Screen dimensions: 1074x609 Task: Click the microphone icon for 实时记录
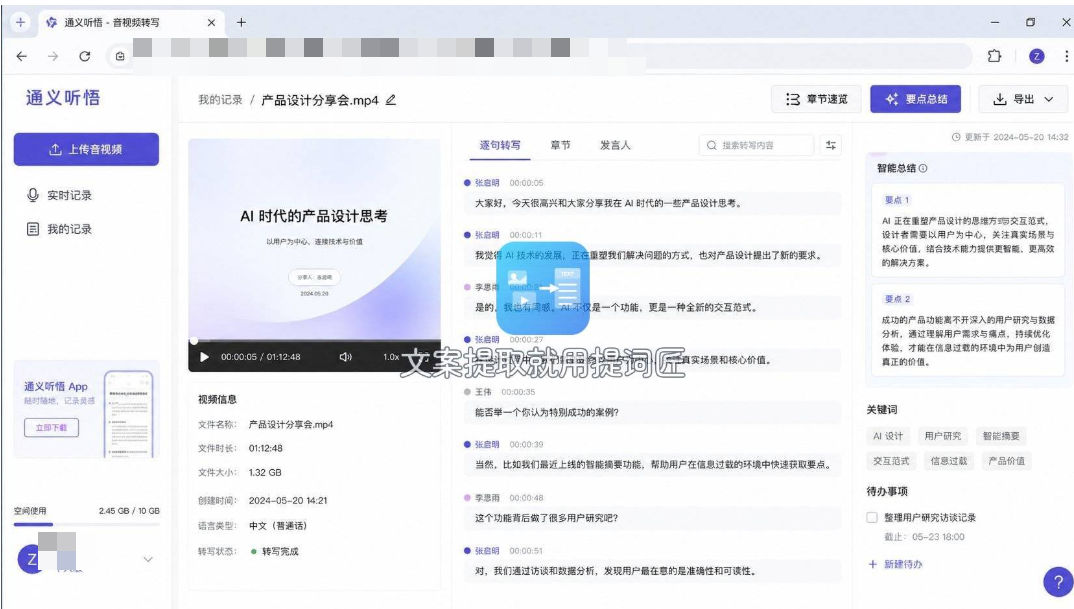point(32,195)
